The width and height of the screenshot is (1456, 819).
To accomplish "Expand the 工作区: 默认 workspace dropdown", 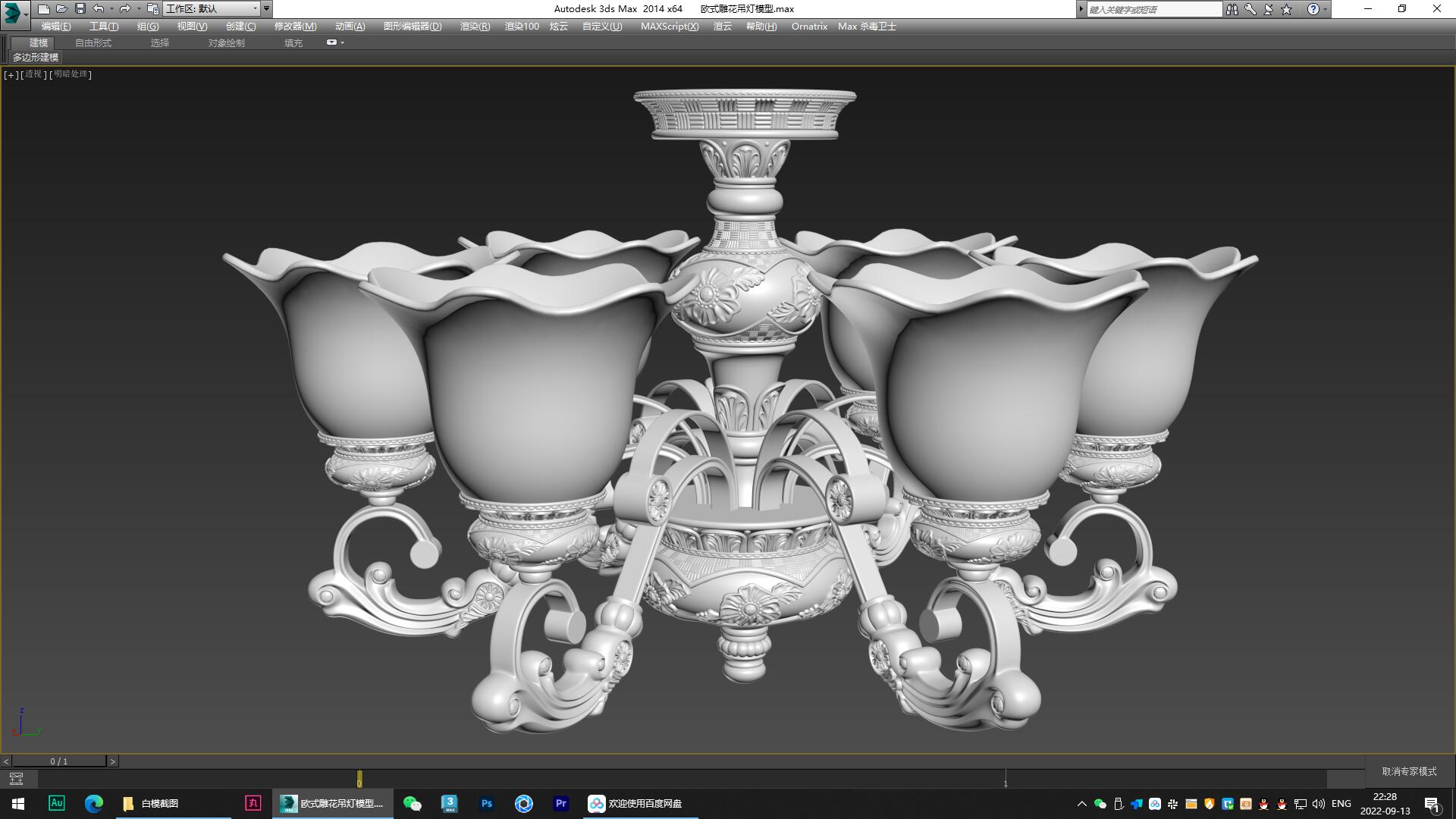I will point(256,9).
